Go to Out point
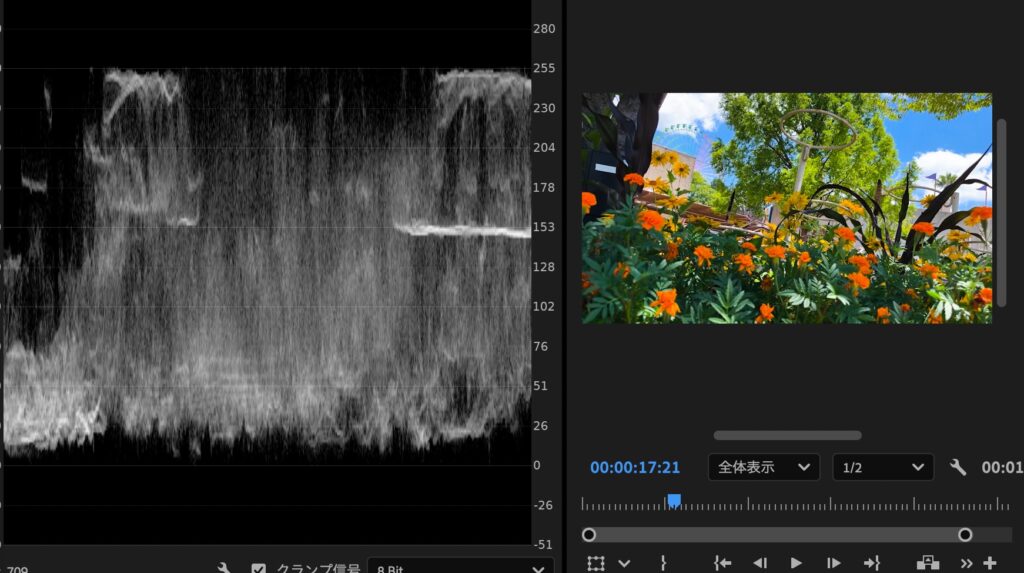1024x573 pixels. click(871, 563)
